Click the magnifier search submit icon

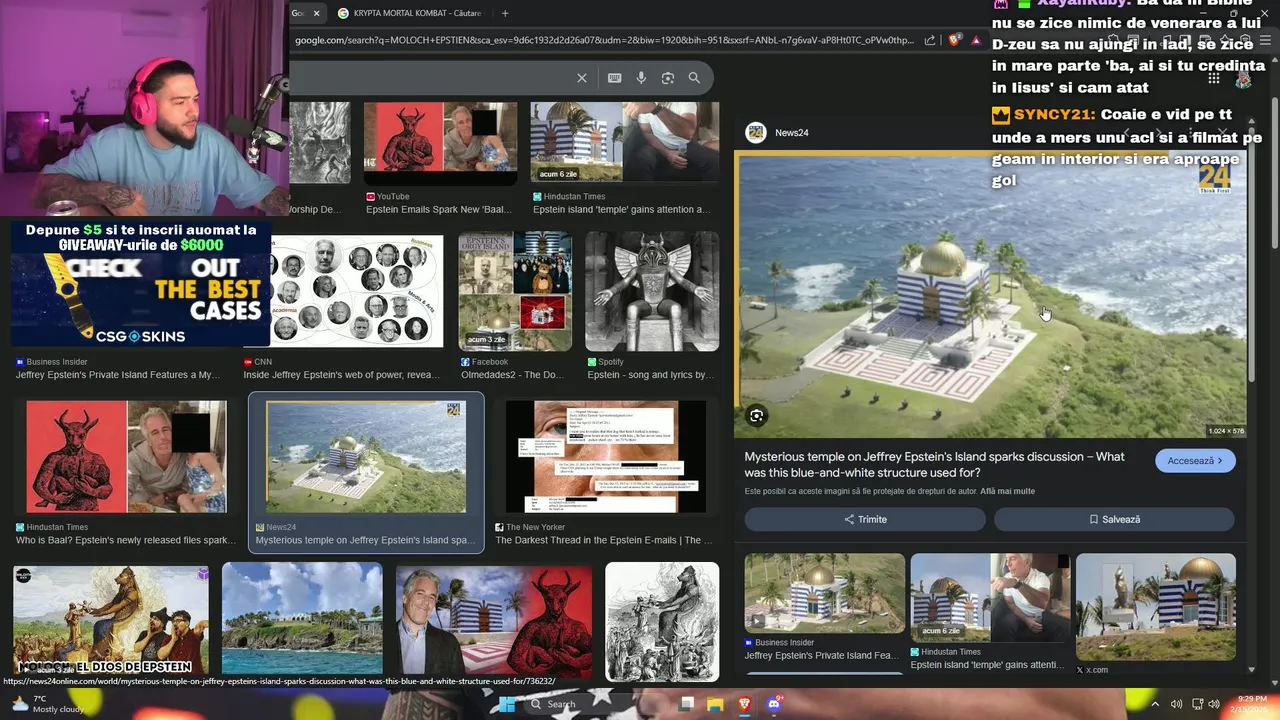pyautogui.click(x=694, y=78)
